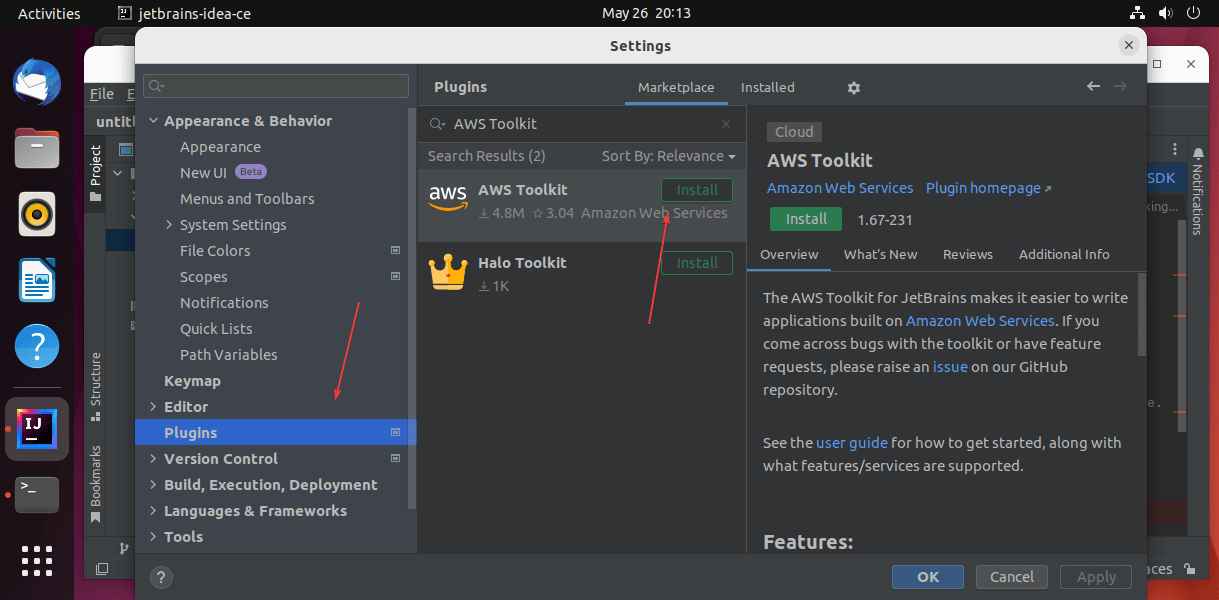Select Notifications in the settings tree
This screenshot has width=1219, height=600.
pos(224,303)
